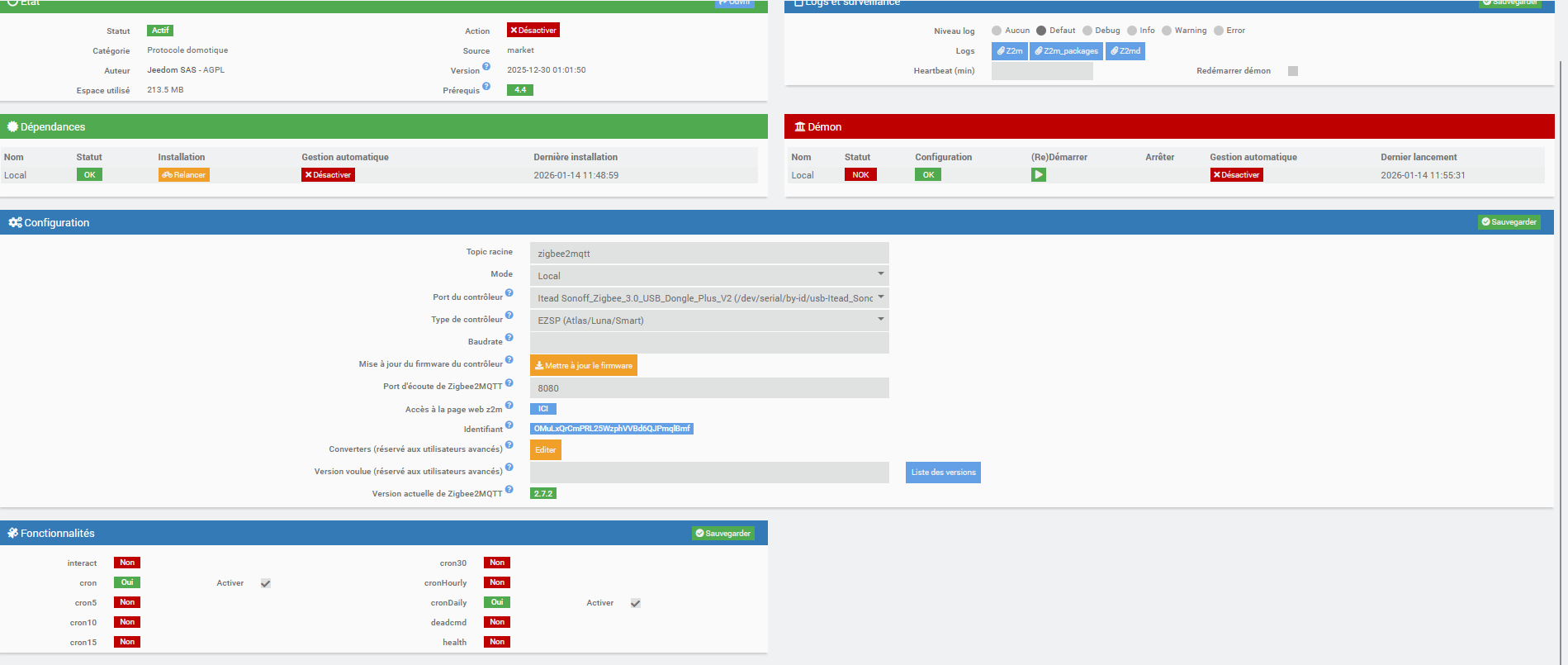Open the Liste des versions
Screen dimensions: 1568x665
point(943,473)
